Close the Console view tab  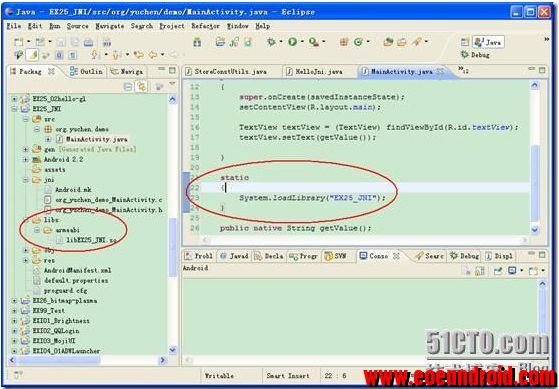396,256
